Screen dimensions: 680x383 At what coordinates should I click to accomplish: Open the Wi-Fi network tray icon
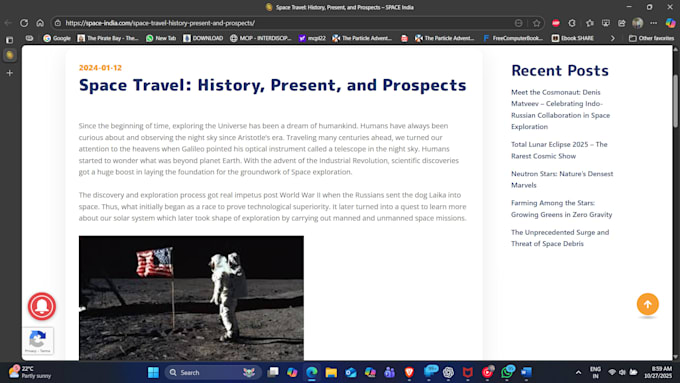coord(612,373)
